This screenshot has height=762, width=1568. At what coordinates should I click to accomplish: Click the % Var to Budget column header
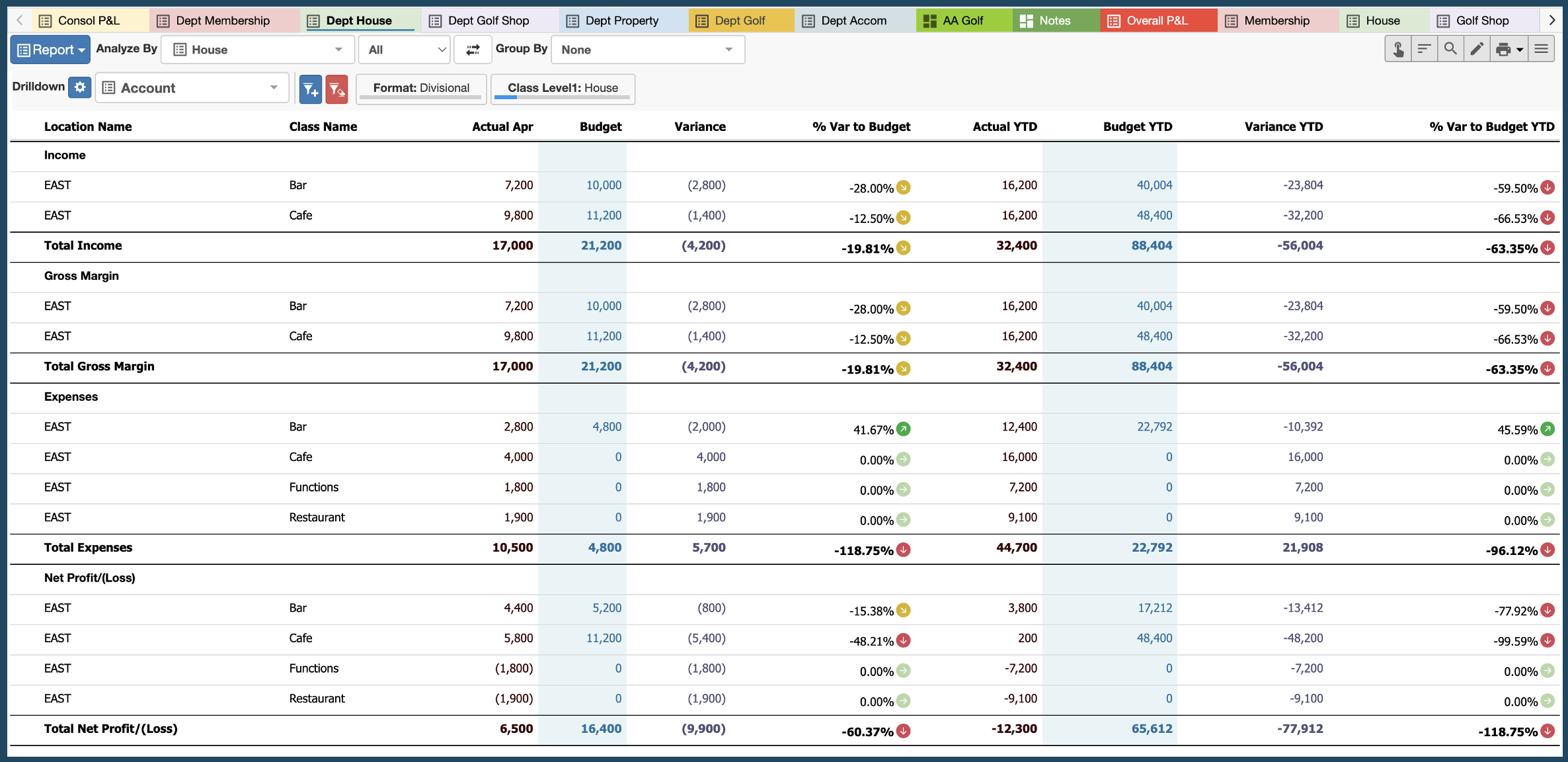(x=861, y=127)
